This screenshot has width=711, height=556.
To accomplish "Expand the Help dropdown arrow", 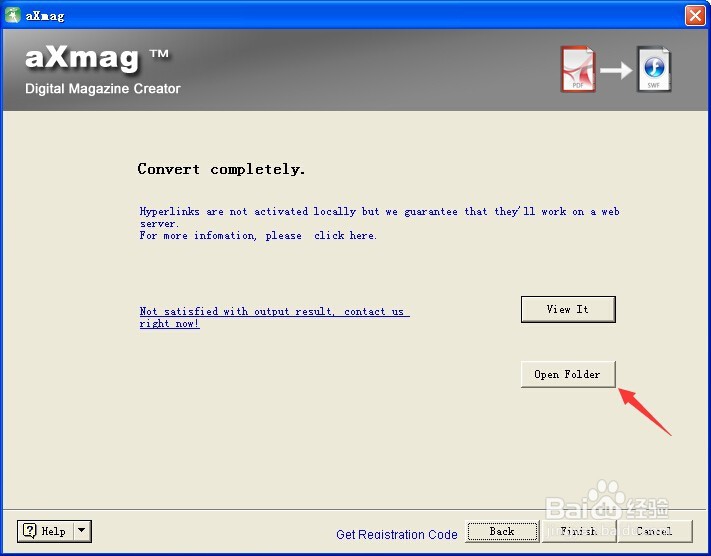I will pyautogui.click(x=82, y=531).
